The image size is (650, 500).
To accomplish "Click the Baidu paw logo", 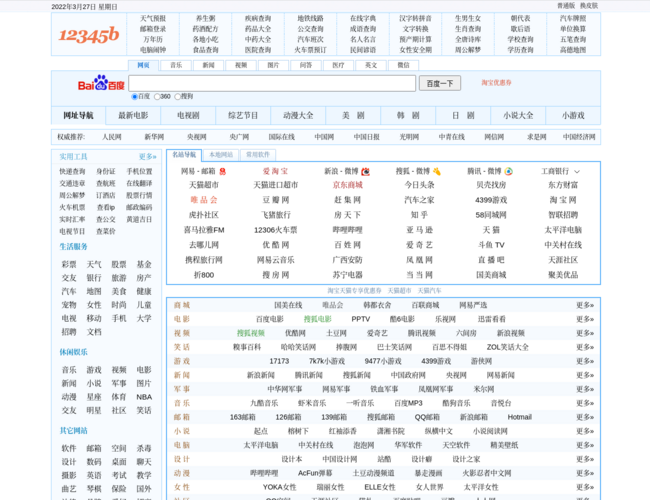I will [x=101, y=83].
